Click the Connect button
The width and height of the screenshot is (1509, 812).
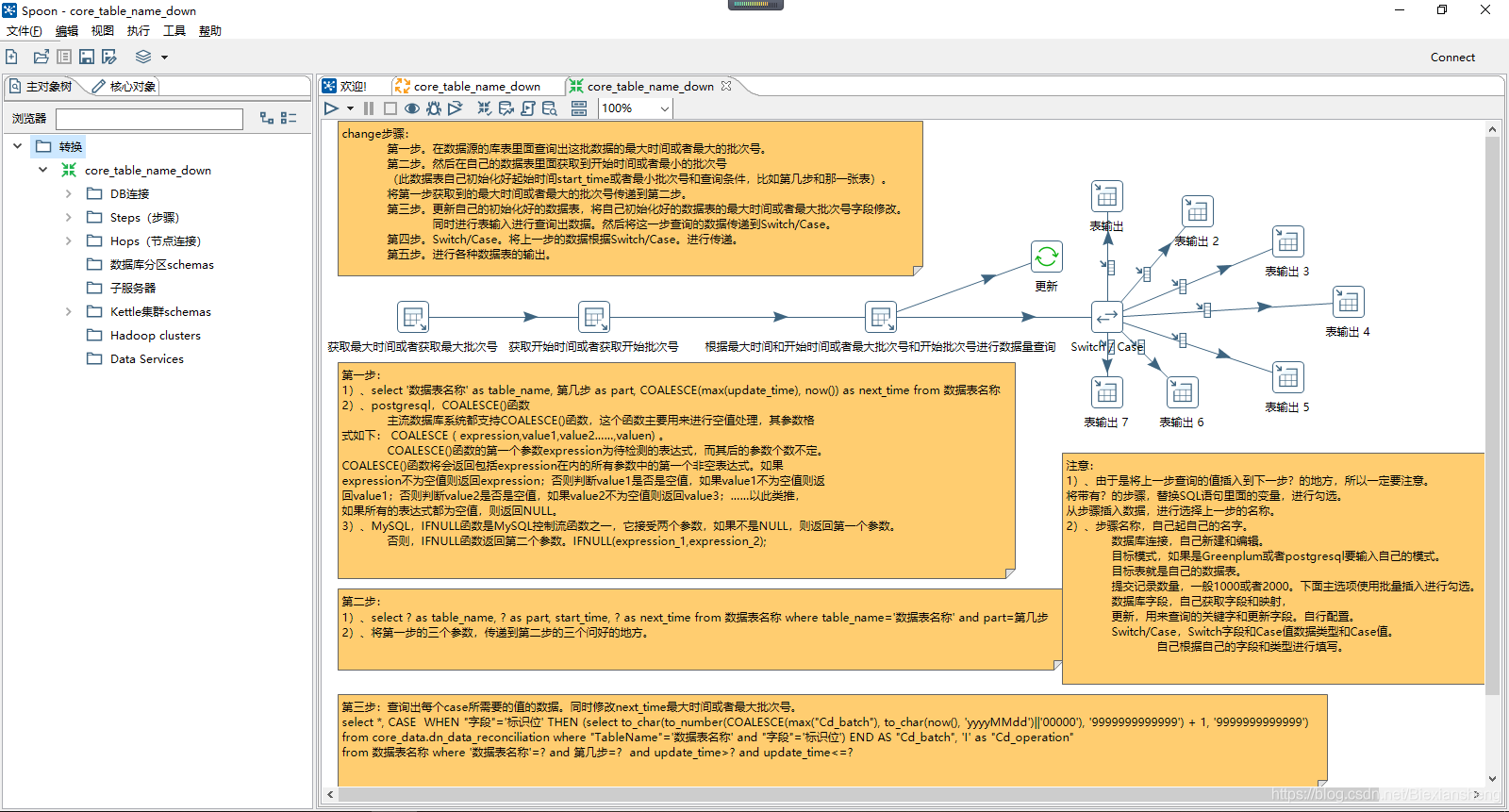coord(1452,58)
